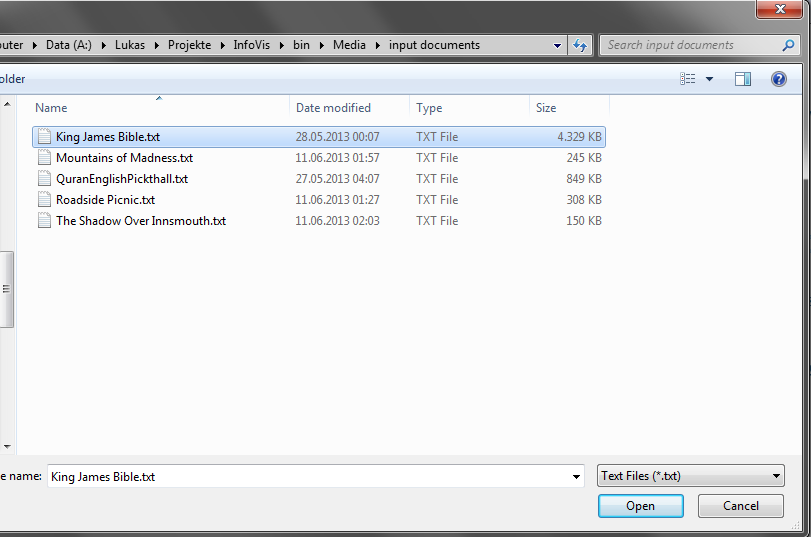Open the Help question mark icon
The image size is (811, 537).
click(x=778, y=79)
